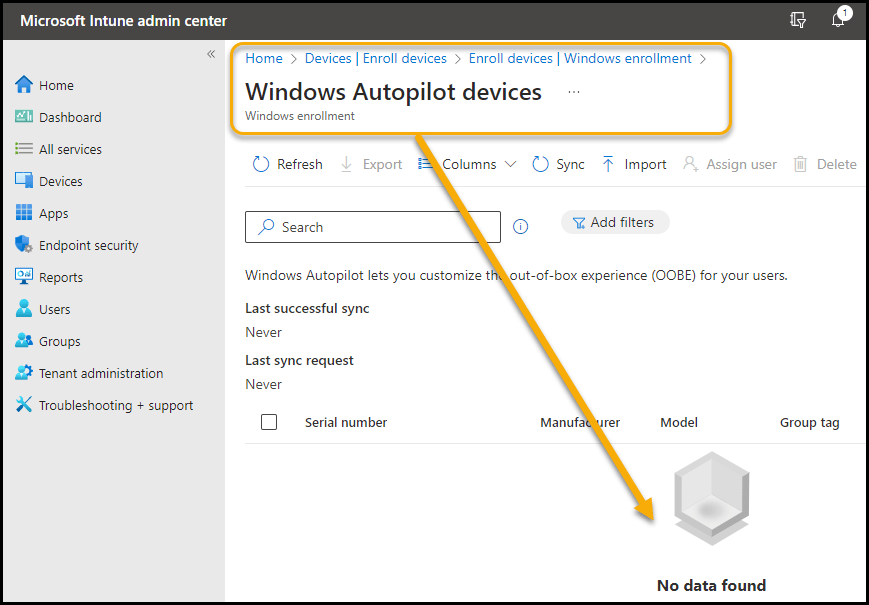The image size is (869, 605).
Task: Select Dashboard in the sidebar menu
Action: point(70,117)
